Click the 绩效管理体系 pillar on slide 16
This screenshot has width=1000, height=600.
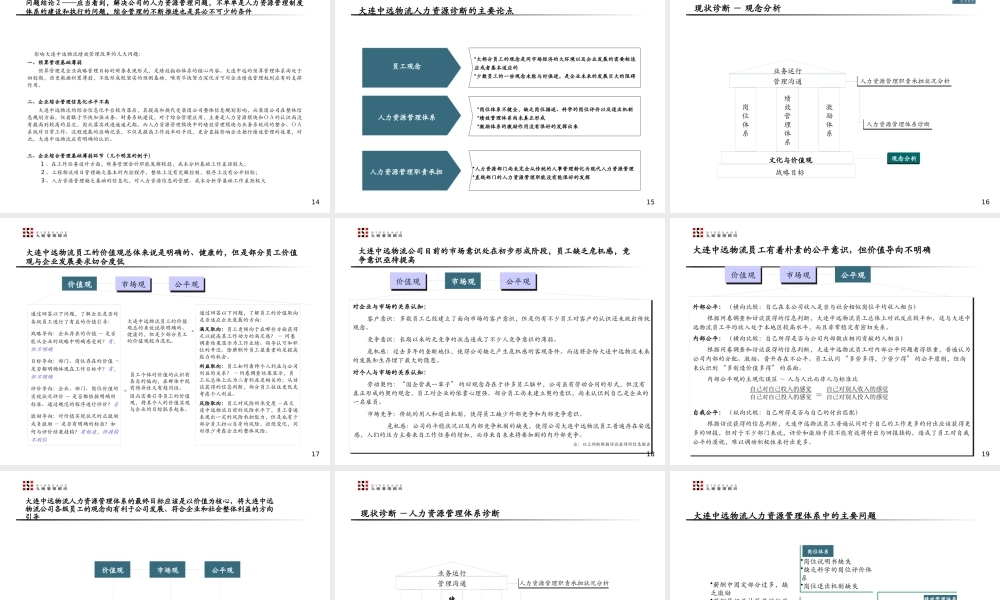point(788,120)
